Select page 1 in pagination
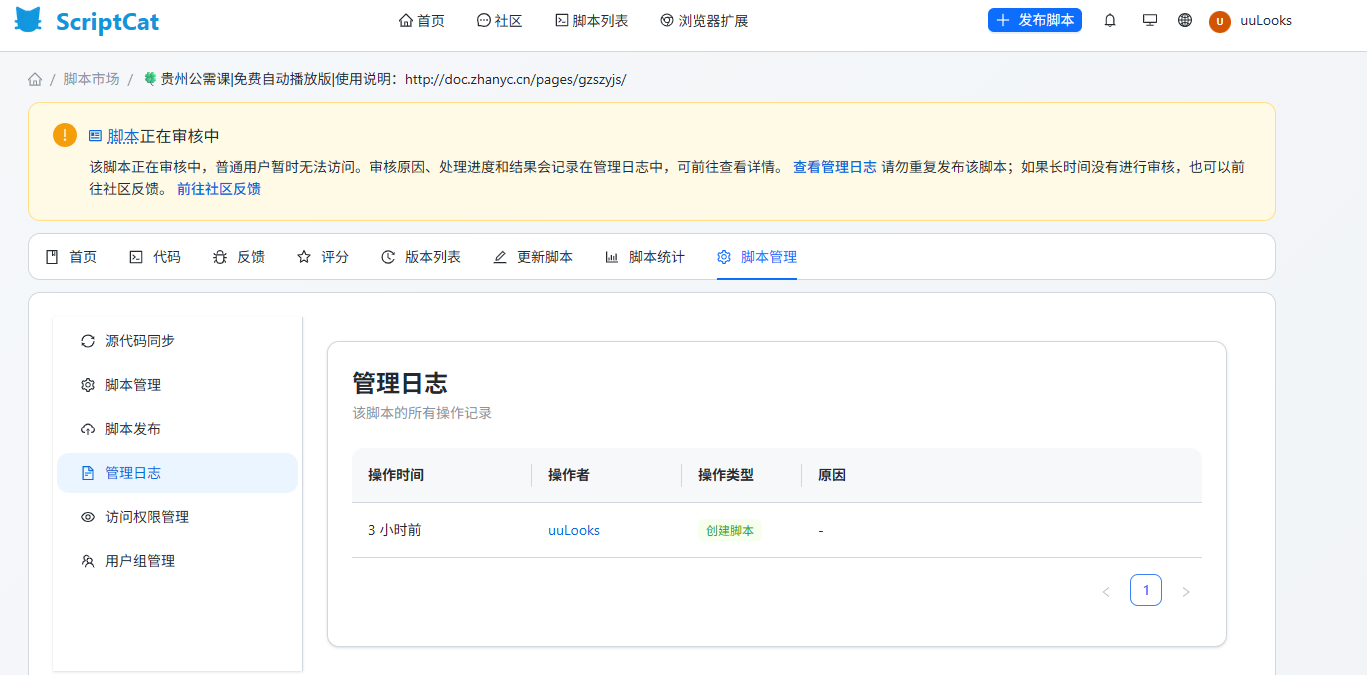 pyautogui.click(x=1146, y=590)
